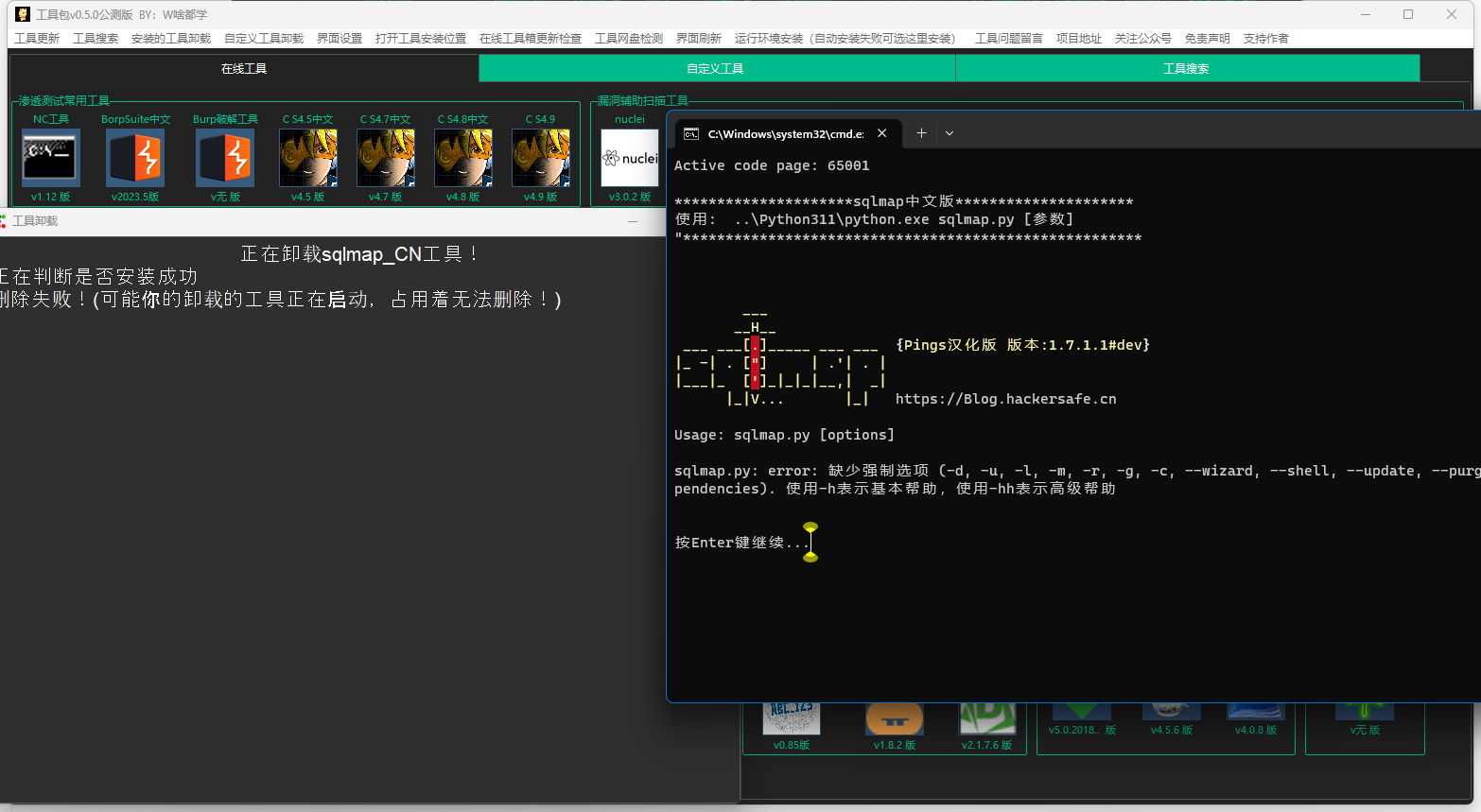This screenshot has height=812, width=1481.
Task: Click the 删除失败 error message line
Action: [x=281, y=300]
